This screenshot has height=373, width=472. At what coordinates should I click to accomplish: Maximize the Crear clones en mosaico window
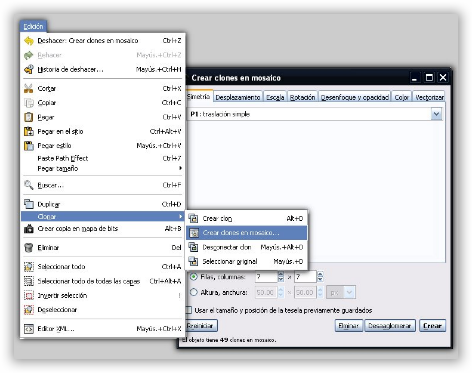[x=429, y=78]
